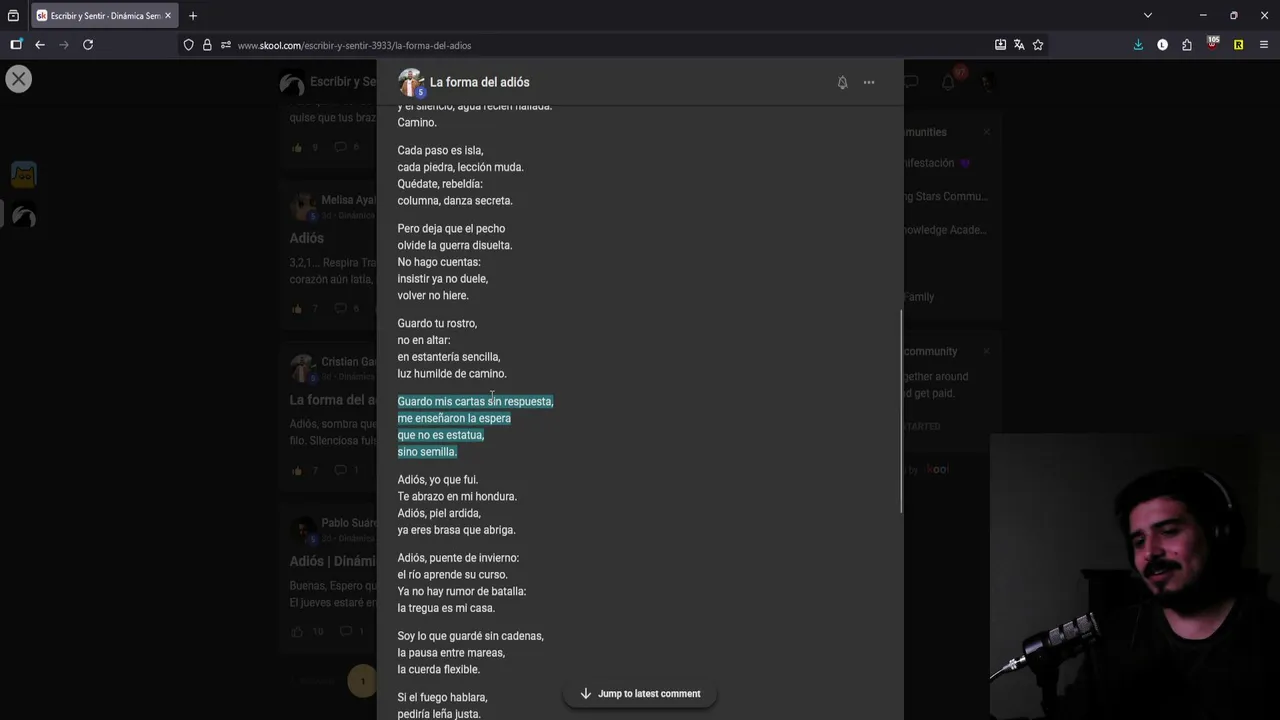1280x720 pixels.
Task: Click the translate page icon
Action: click(x=1019, y=45)
